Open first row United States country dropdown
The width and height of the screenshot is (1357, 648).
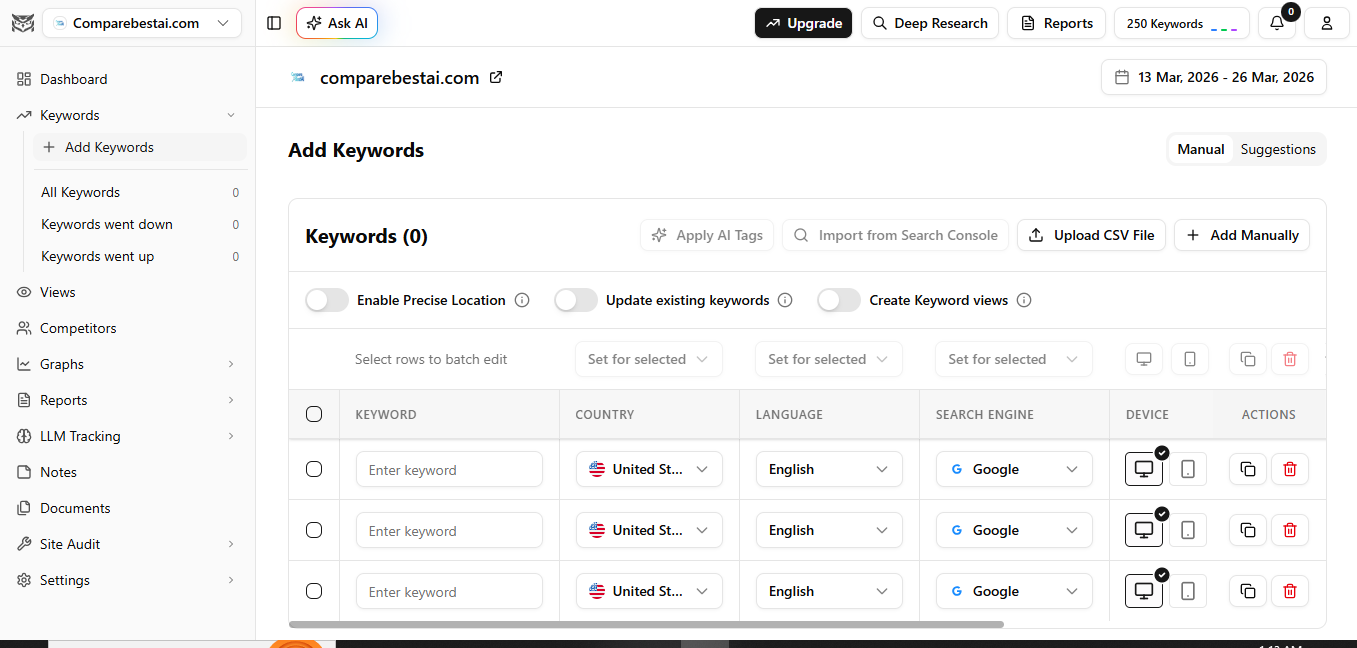click(649, 469)
